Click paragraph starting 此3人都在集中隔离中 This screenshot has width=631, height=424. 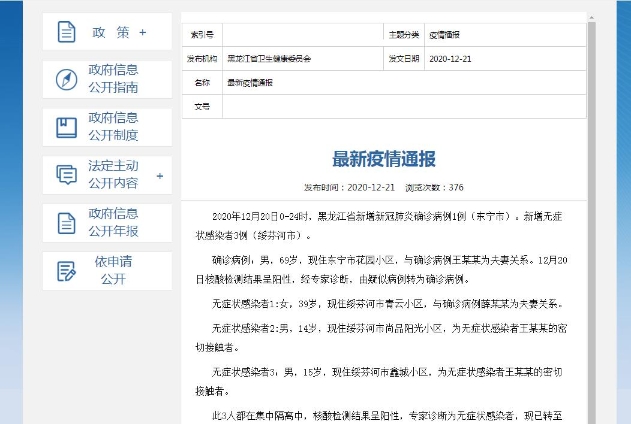pos(386,416)
